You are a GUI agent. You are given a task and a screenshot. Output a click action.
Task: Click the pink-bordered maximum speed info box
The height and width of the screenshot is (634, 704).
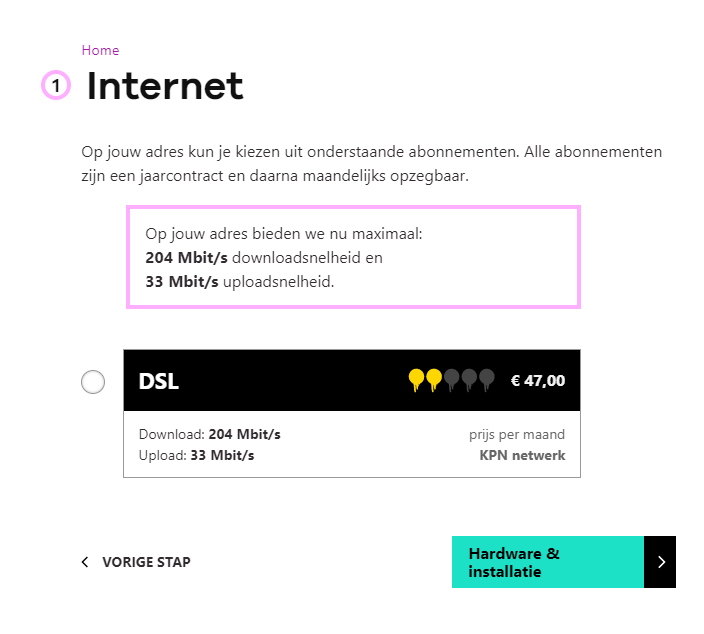[353, 258]
